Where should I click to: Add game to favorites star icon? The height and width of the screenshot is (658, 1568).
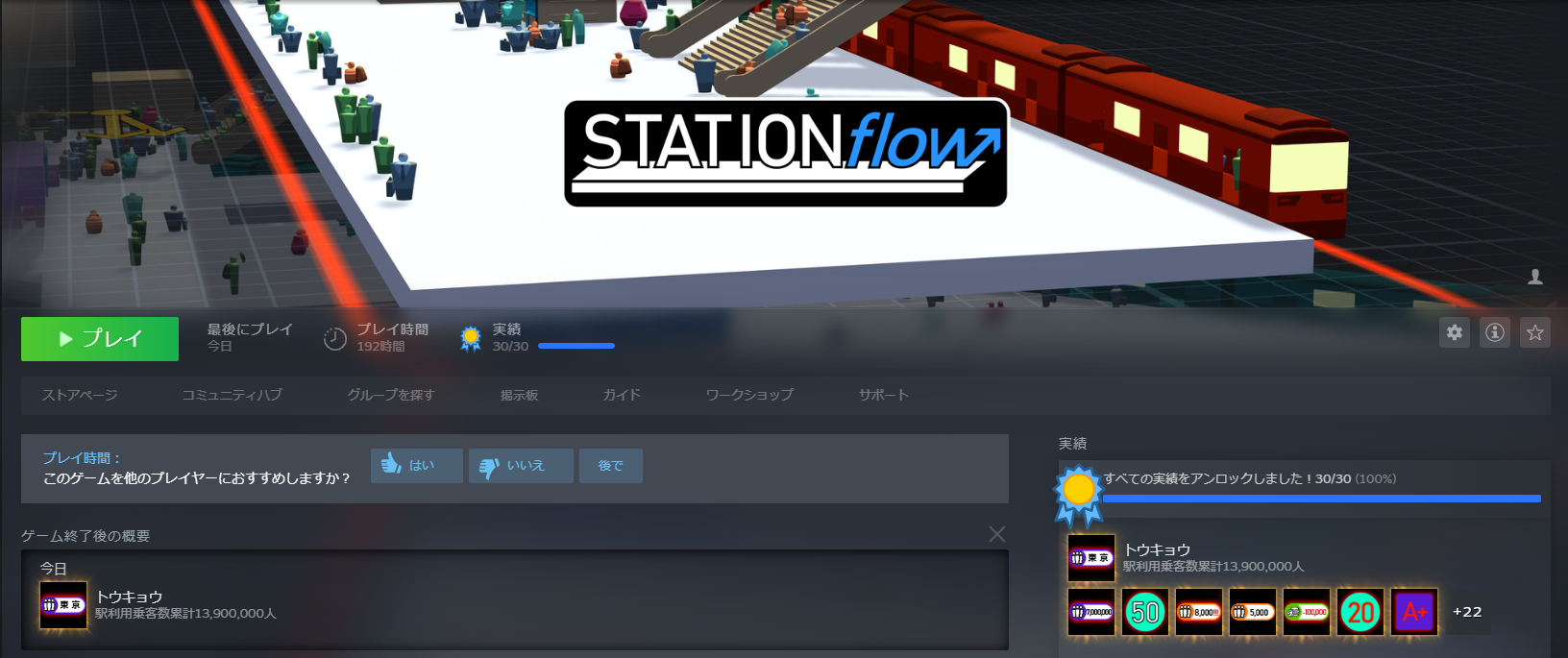1535,332
